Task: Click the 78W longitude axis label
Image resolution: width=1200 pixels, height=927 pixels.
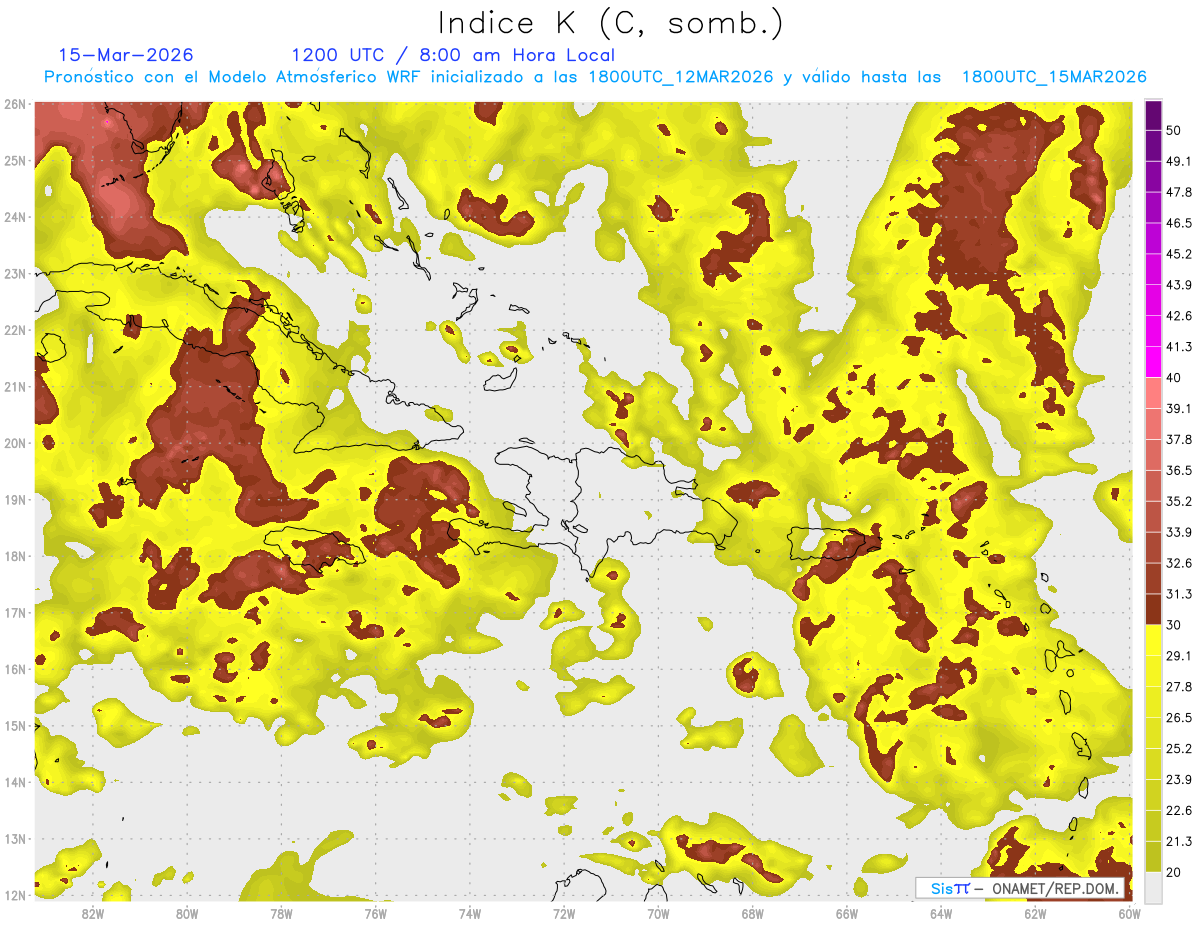Action: (281, 914)
